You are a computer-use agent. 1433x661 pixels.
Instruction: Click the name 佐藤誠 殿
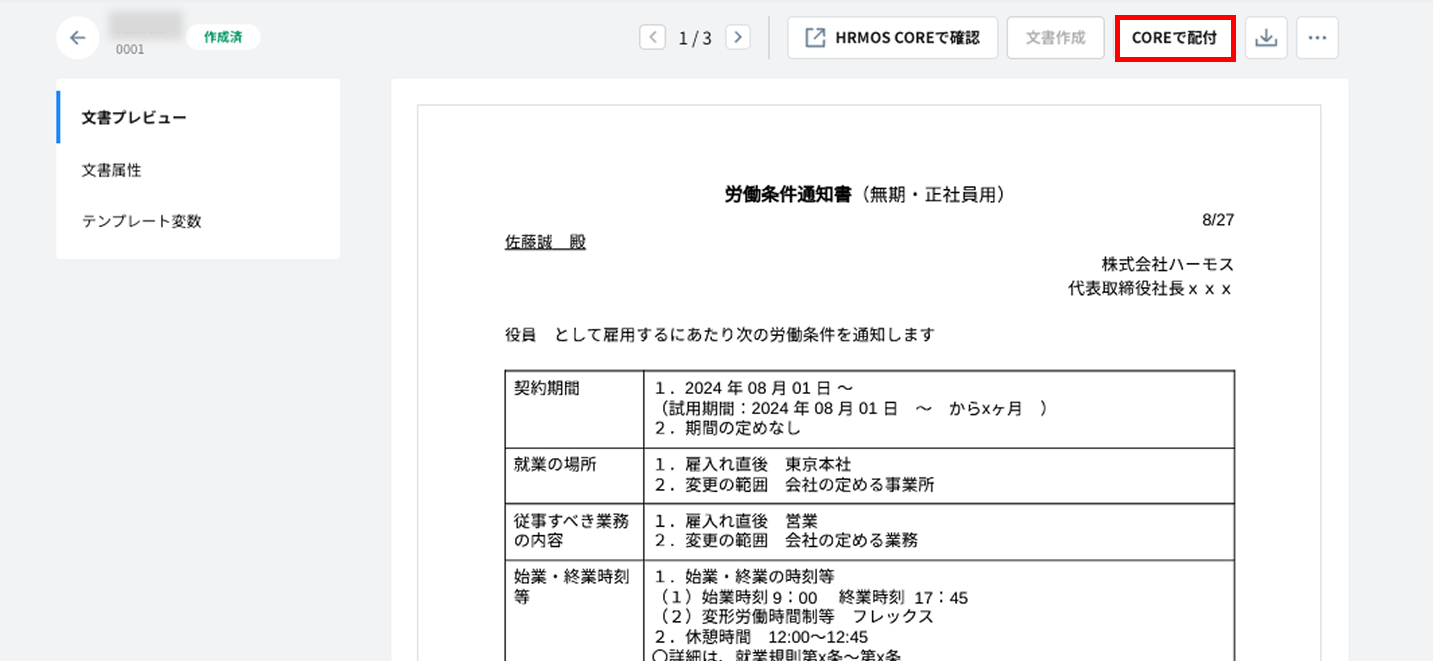[545, 242]
